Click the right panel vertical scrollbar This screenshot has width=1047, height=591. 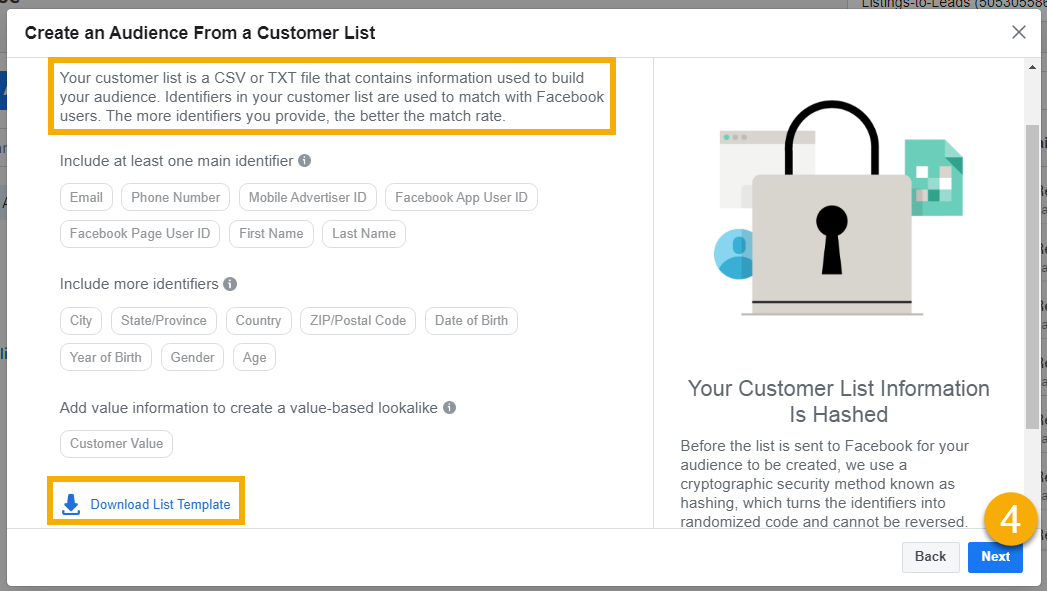click(x=1032, y=276)
